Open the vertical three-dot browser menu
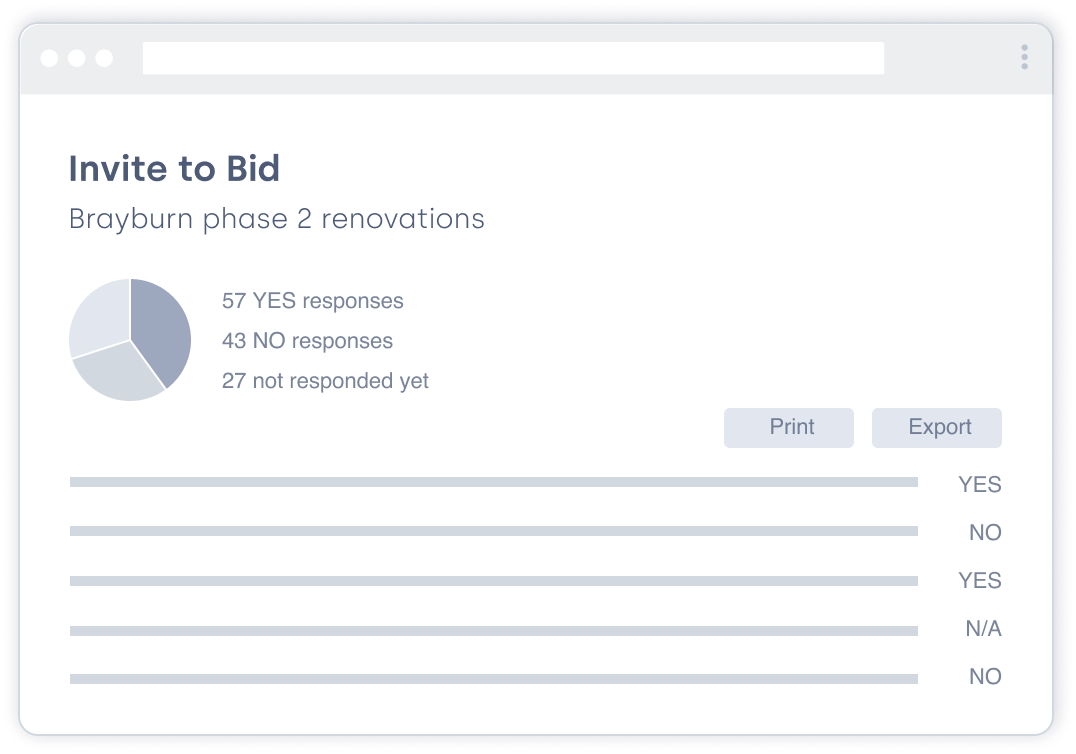The width and height of the screenshot is (1076, 754). 1024,57
